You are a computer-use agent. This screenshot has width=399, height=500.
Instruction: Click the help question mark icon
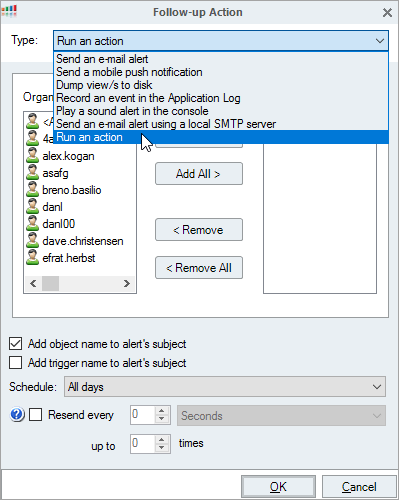[x=17, y=415]
